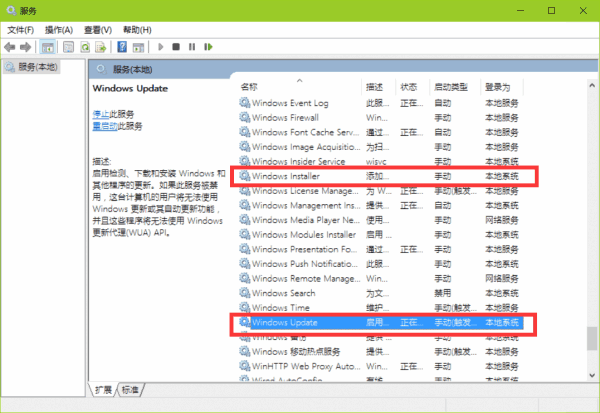The width and height of the screenshot is (600, 413).
Task: Click the 重启动 link to restart service
Action: pos(104,126)
